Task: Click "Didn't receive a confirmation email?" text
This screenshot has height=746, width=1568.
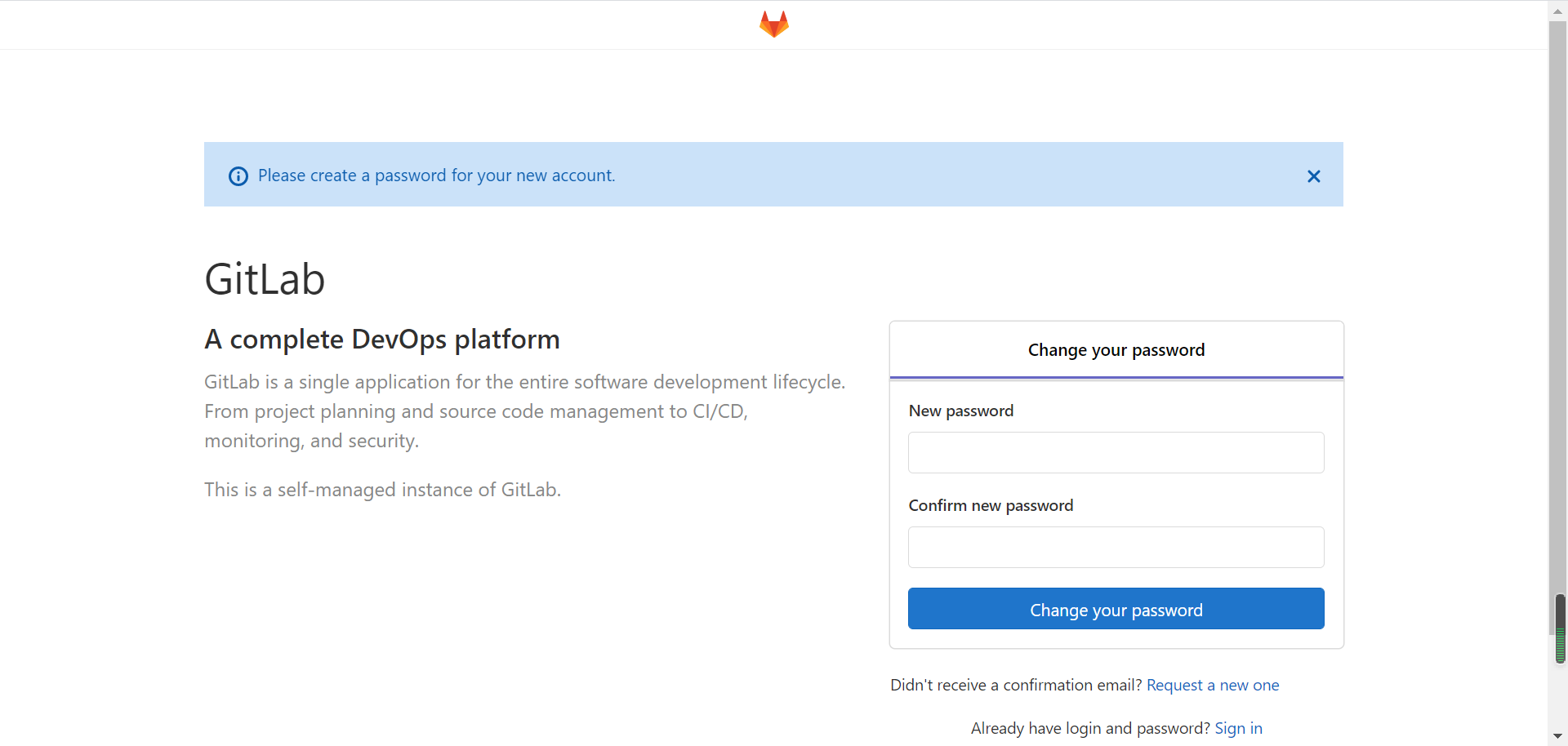Action: [1016, 686]
